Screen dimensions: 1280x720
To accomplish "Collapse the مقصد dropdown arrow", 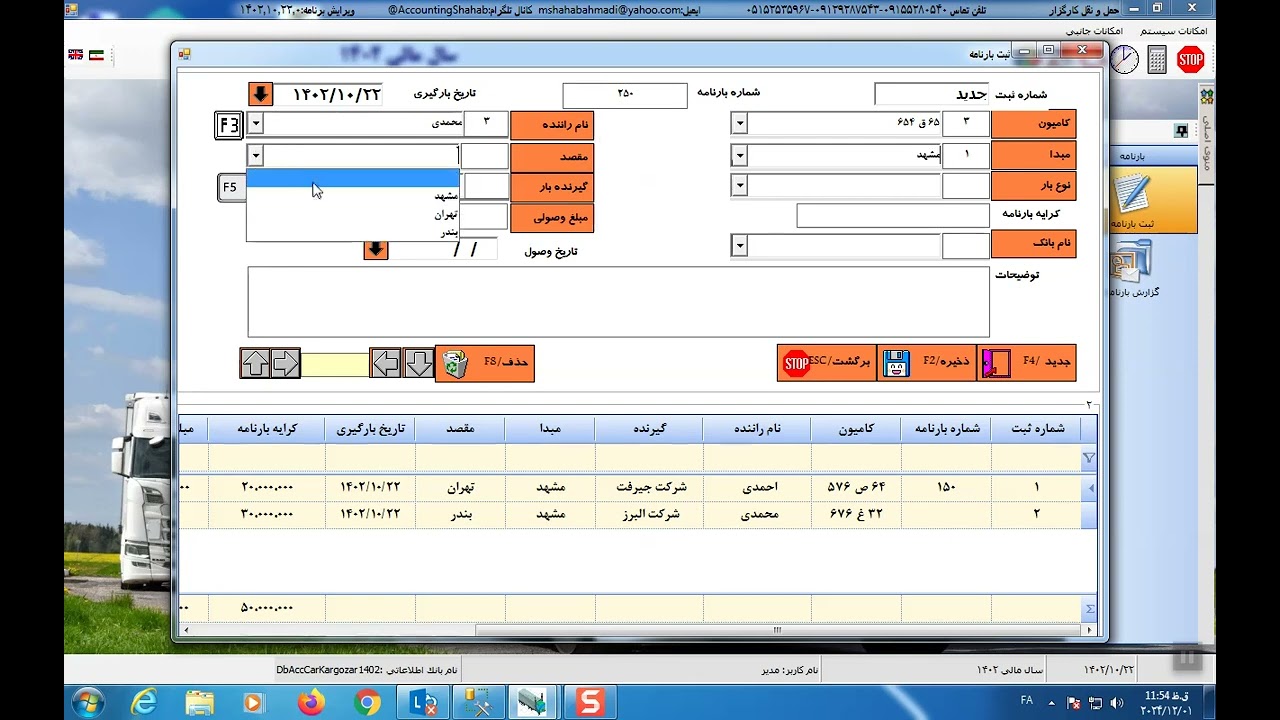I will [x=255, y=156].
